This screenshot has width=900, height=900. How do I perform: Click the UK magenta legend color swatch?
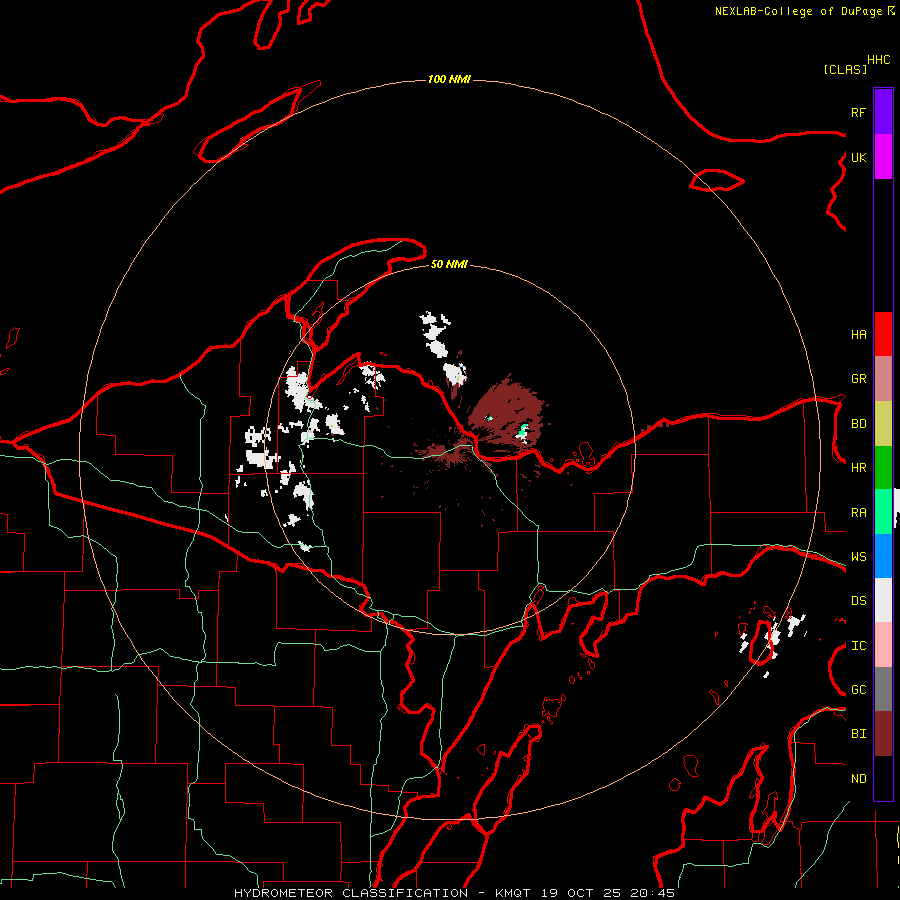click(x=883, y=157)
